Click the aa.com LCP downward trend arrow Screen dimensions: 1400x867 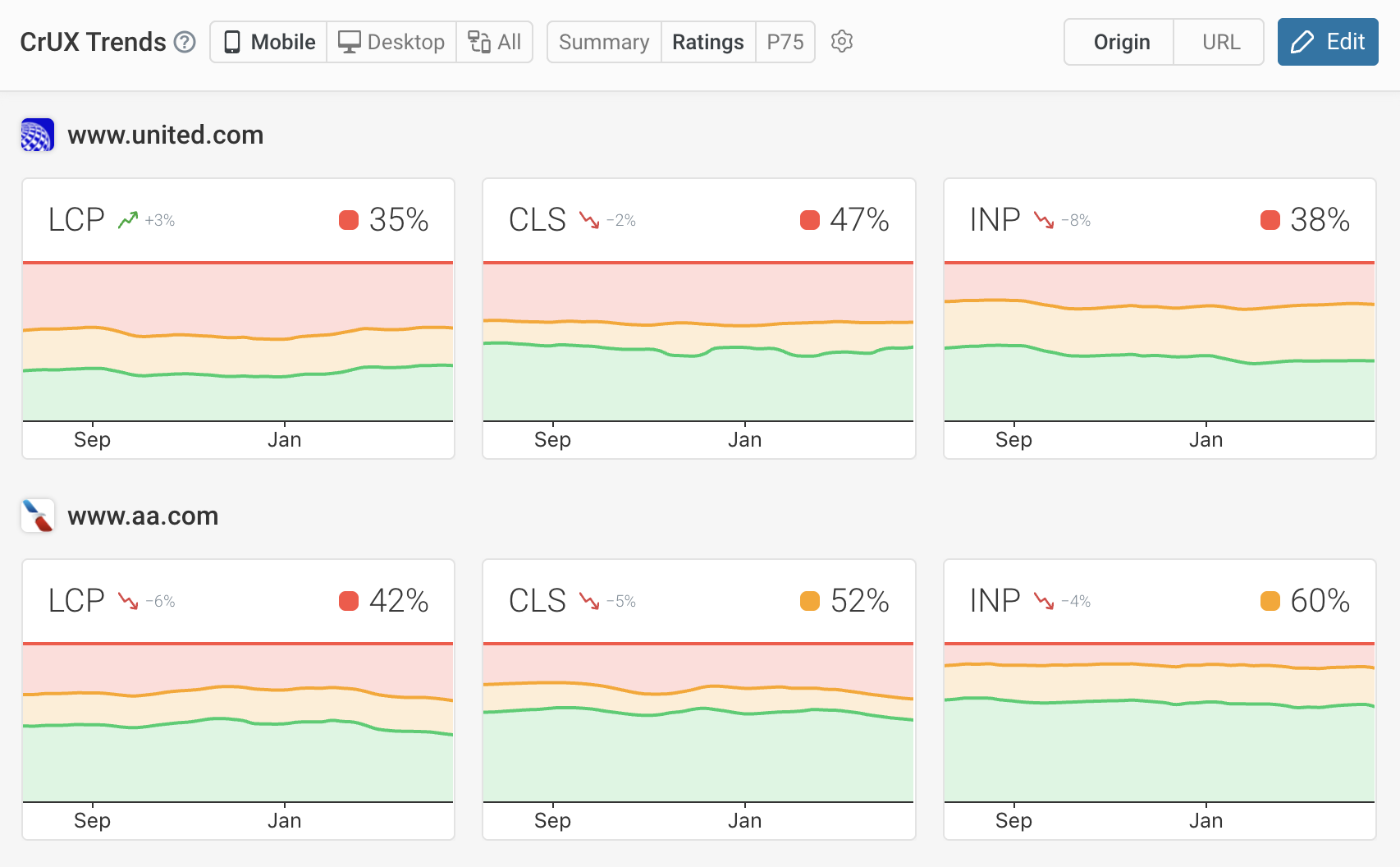tap(128, 601)
